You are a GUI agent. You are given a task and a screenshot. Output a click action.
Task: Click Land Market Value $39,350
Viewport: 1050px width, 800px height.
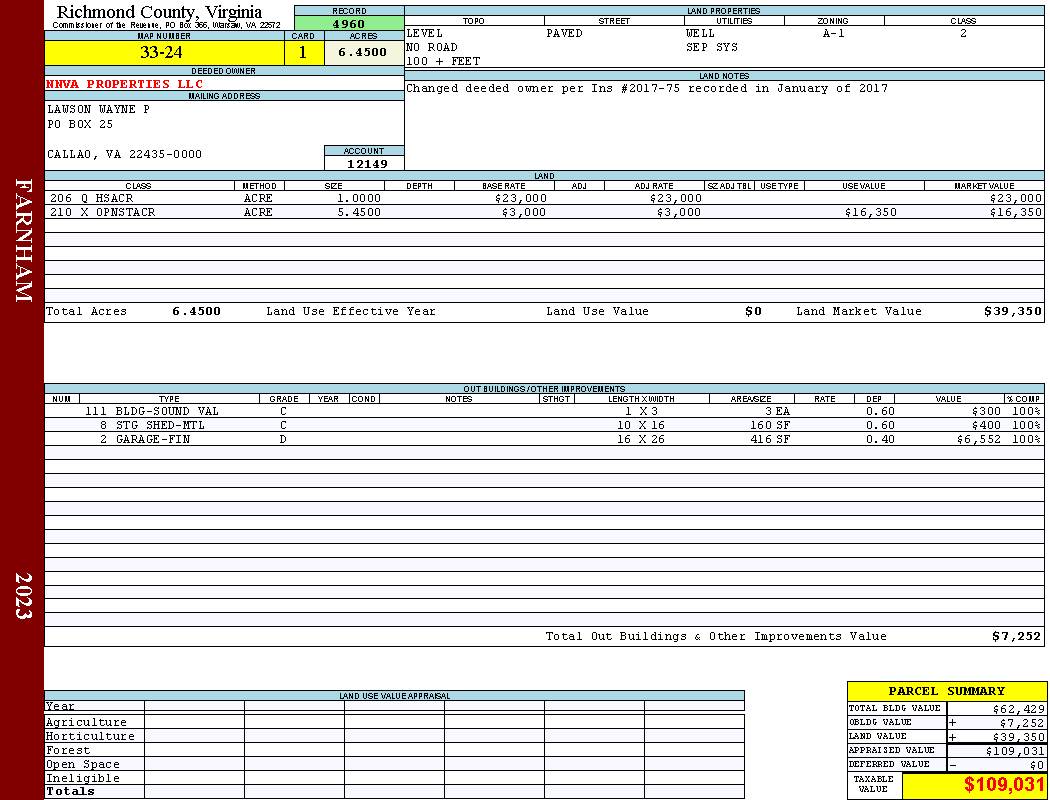click(1012, 311)
